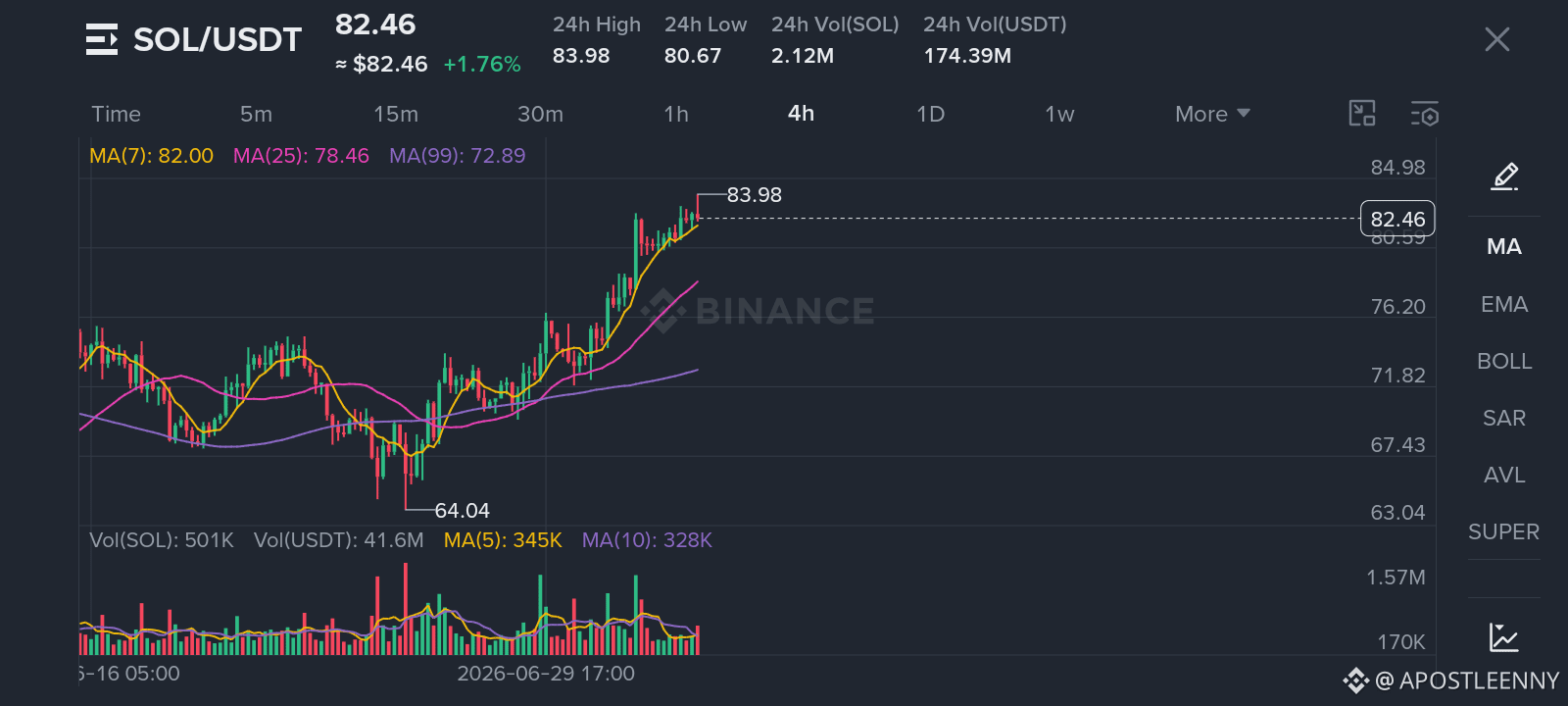Switch to the 30m interval
Screen dimensions: 1568x706
[540, 114]
